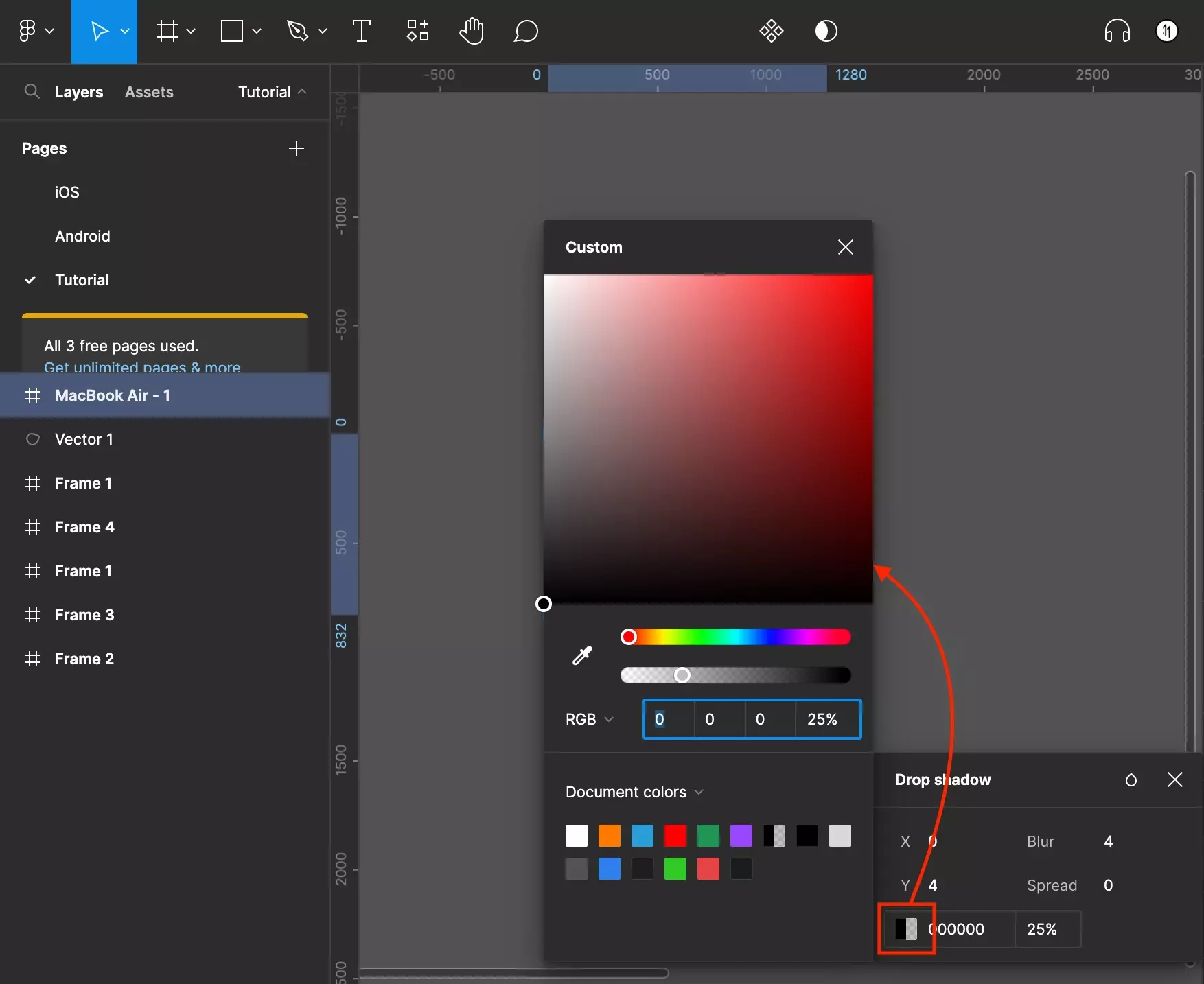Open the Resources tool

[x=417, y=31]
